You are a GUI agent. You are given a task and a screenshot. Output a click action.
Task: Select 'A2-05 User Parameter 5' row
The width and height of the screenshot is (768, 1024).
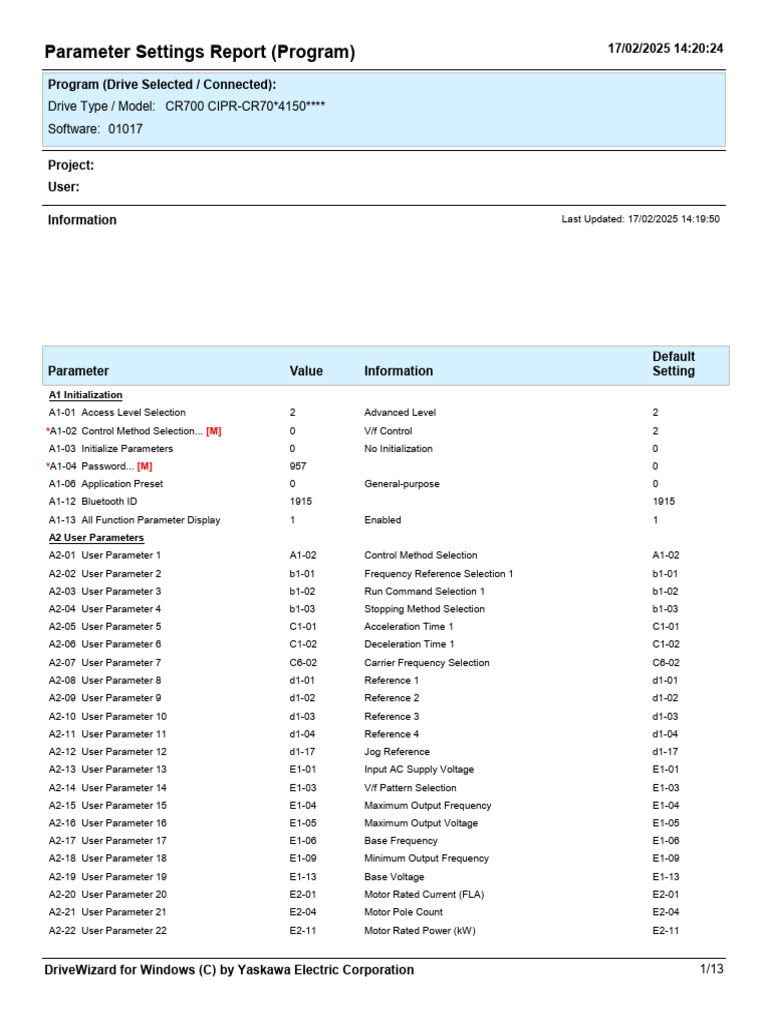pos(385,626)
